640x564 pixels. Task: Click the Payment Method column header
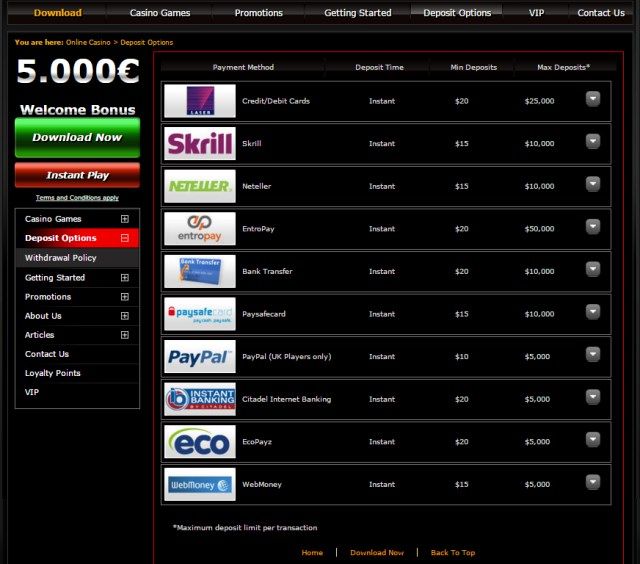point(243,67)
